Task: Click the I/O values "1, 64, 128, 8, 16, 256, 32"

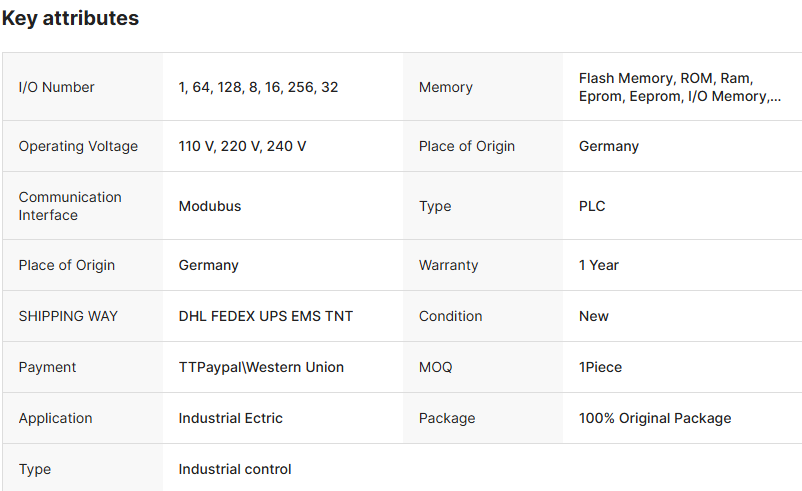Action: 258,87
